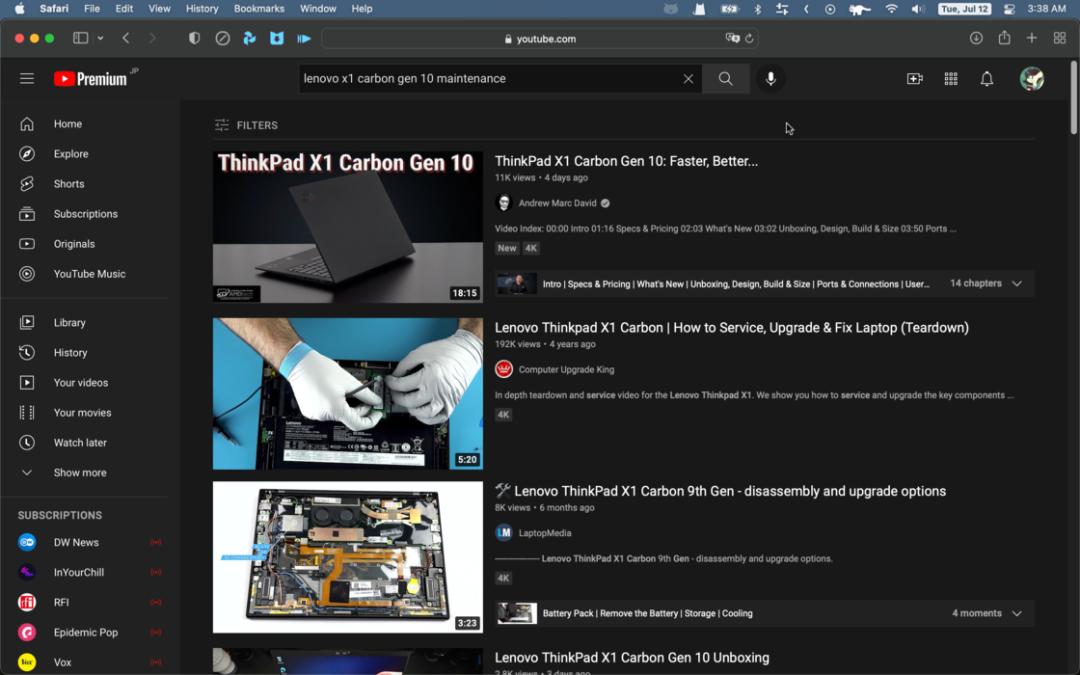Viewport: 1080px width, 675px height.
Task: Open macOS Control Center in menu bar
Action: point(1009,9)
